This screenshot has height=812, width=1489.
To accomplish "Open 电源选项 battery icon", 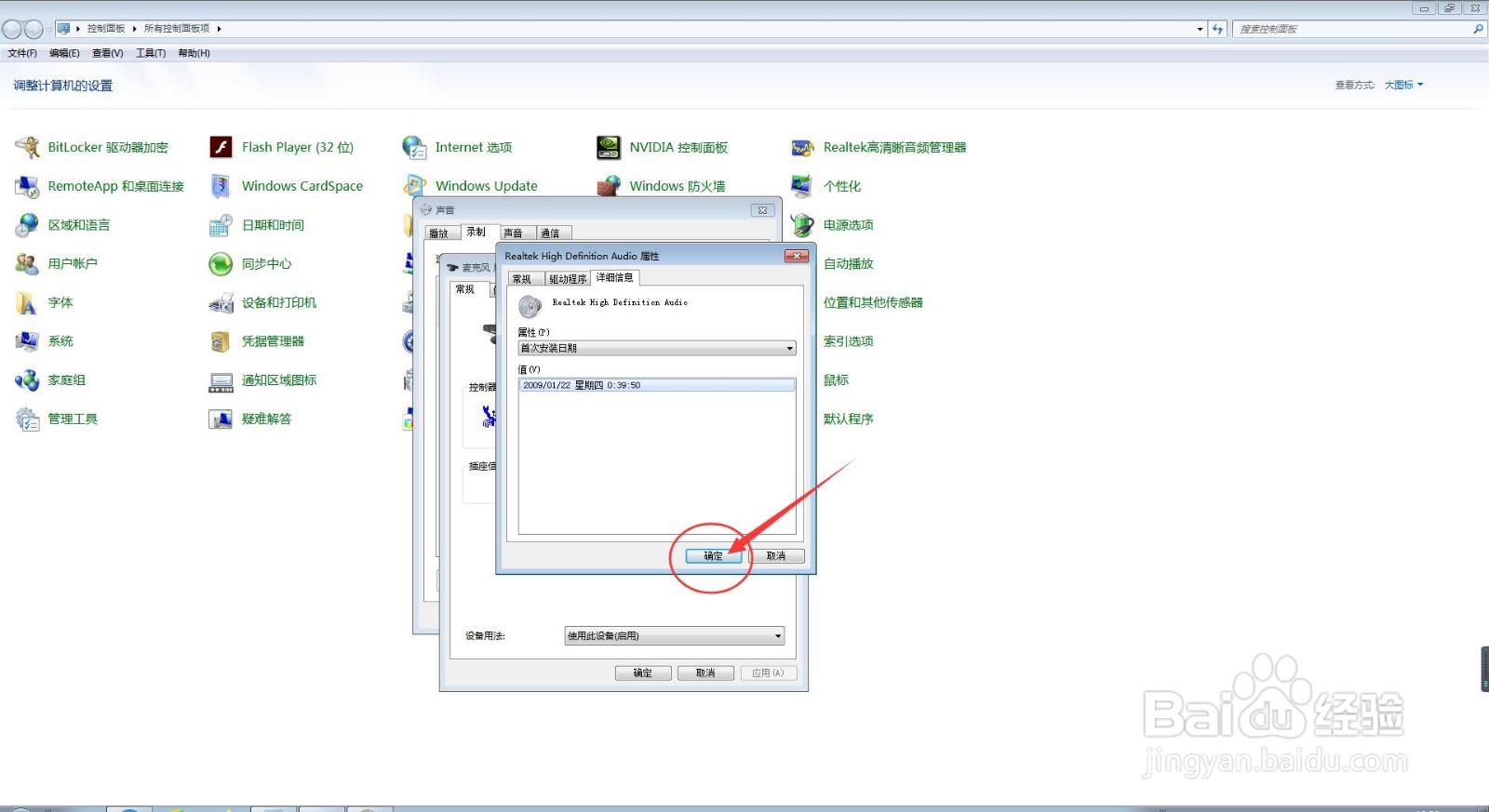I will pos(802,225).
